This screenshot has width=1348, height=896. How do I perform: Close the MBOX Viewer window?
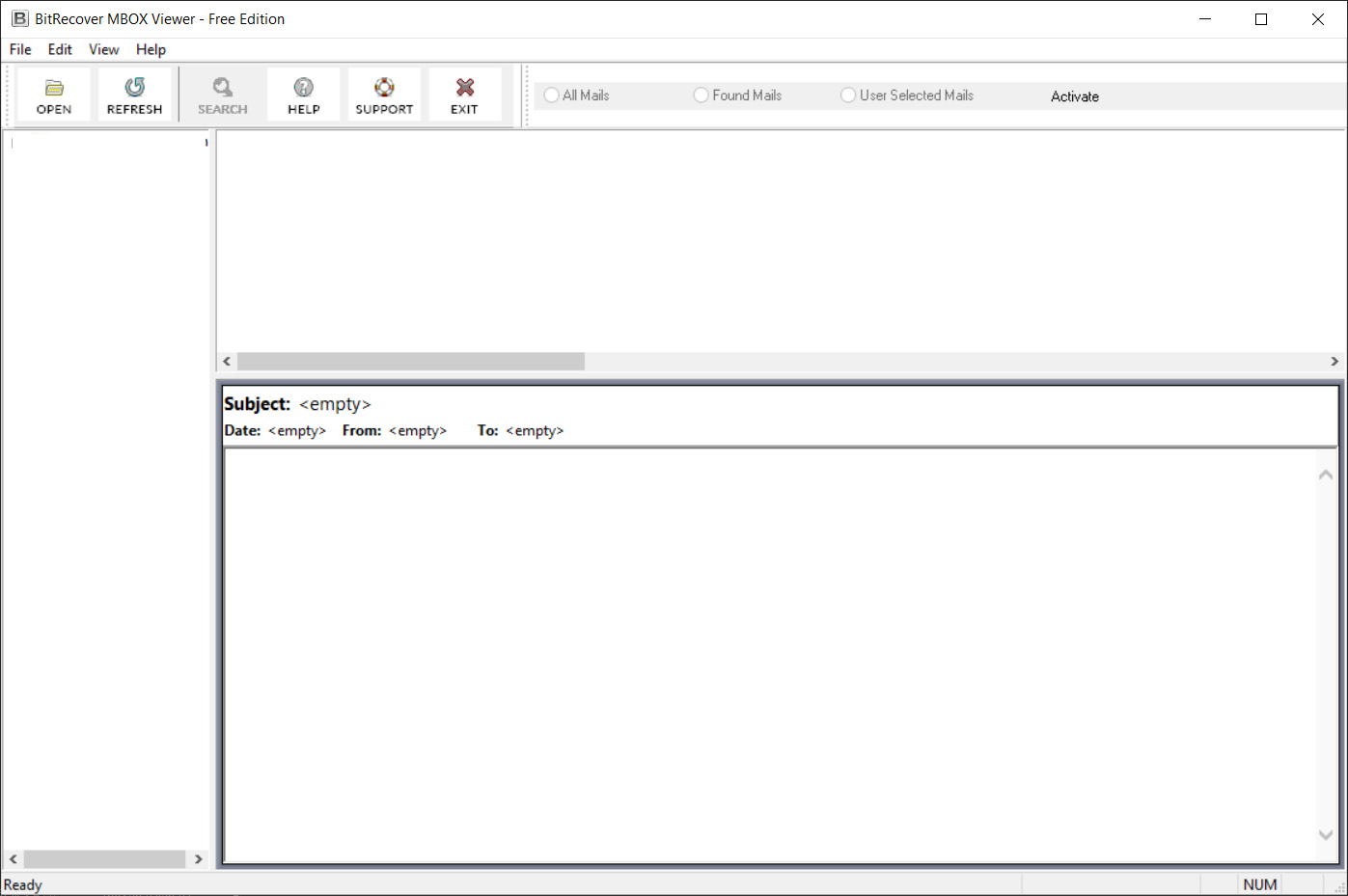coord(1318,19)
